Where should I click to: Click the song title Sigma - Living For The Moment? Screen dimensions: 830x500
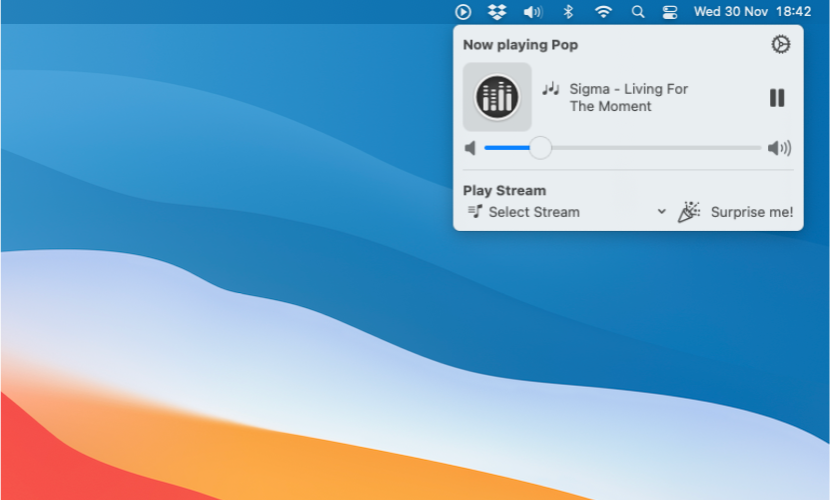(628, 97)
